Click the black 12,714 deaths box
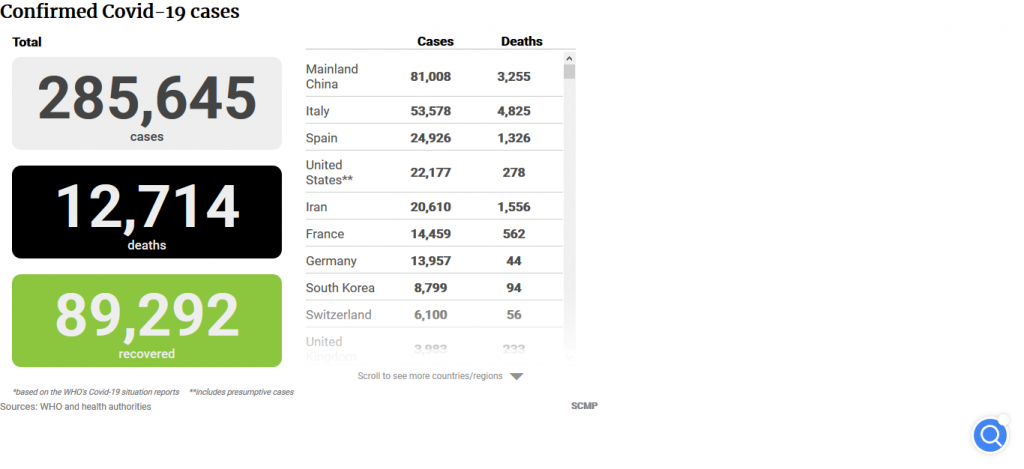This screenshot has height=469, width=1024. [147, 212]
